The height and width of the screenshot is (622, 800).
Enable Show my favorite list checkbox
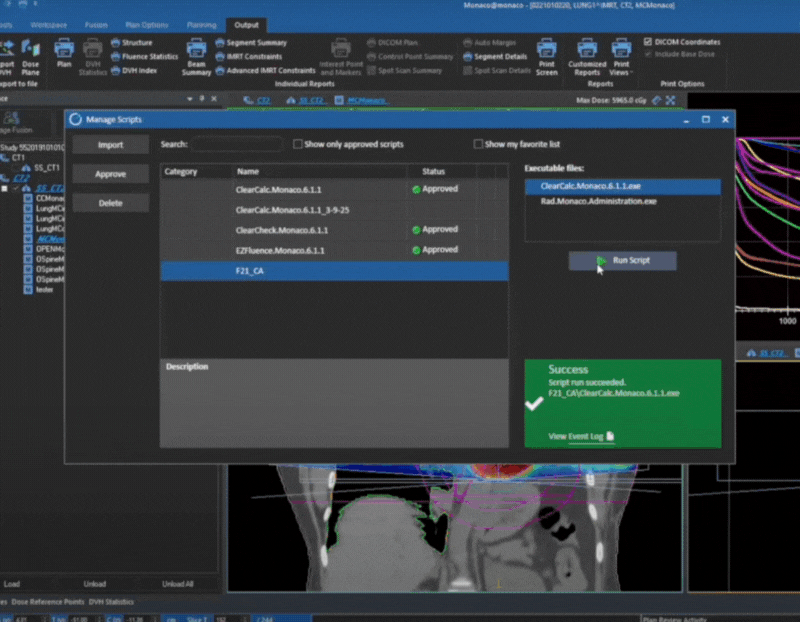478,144
